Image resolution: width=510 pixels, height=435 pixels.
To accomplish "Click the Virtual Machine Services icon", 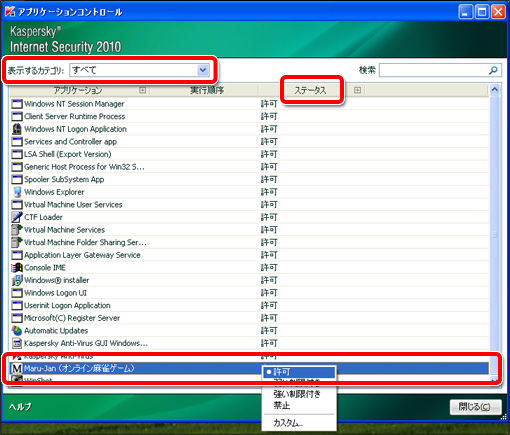I will pyautogui.click(x=17, y=230).
